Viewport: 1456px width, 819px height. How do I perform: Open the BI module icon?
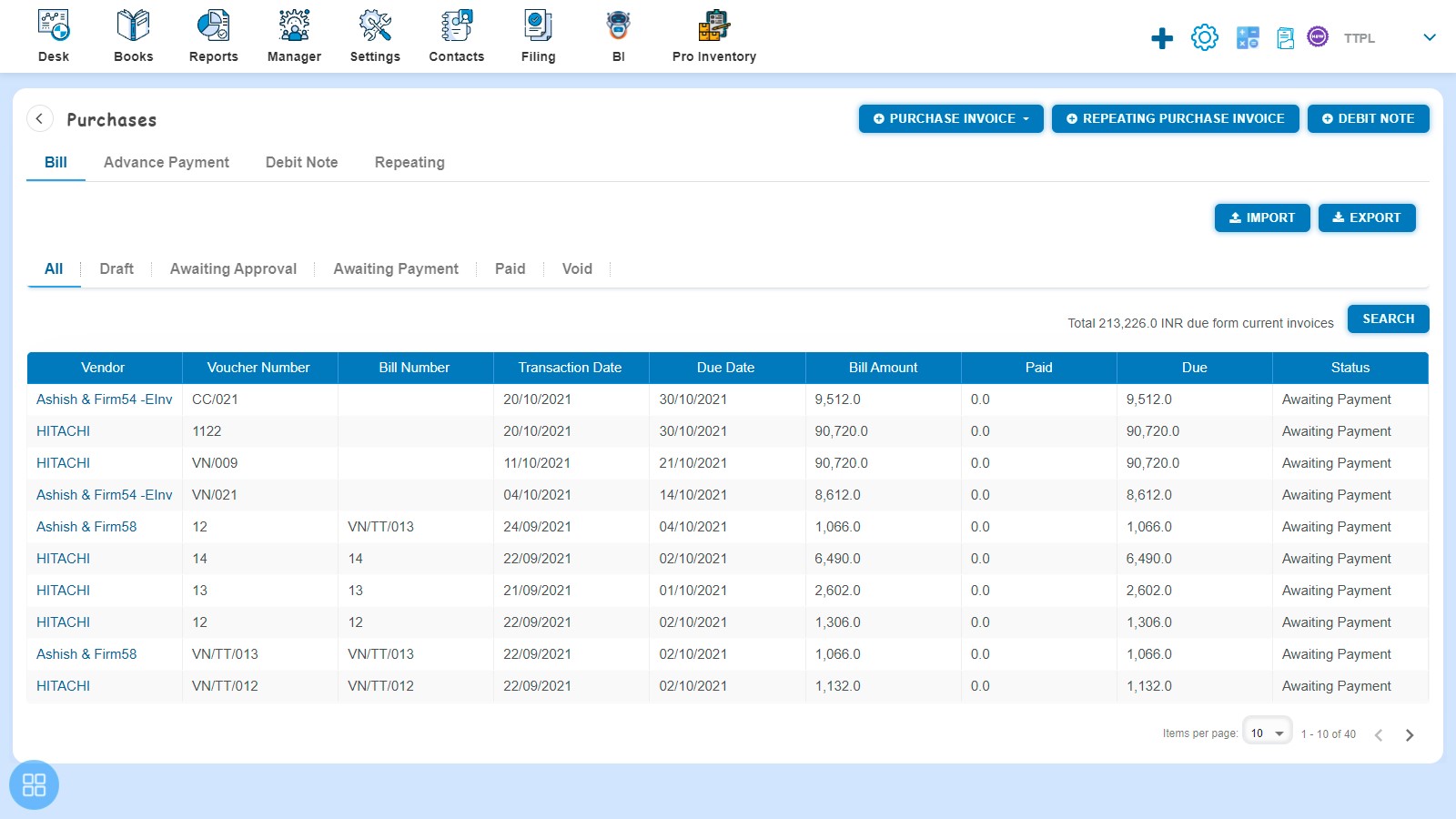pyautogui.click(x=619, y=25)
